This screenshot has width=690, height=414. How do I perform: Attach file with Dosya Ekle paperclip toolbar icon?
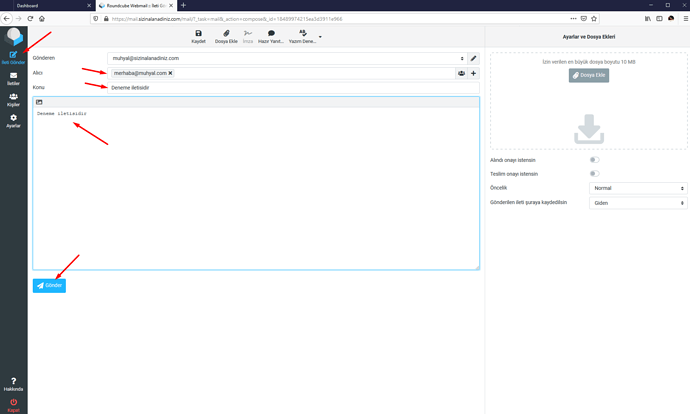[x=226, y=37]
